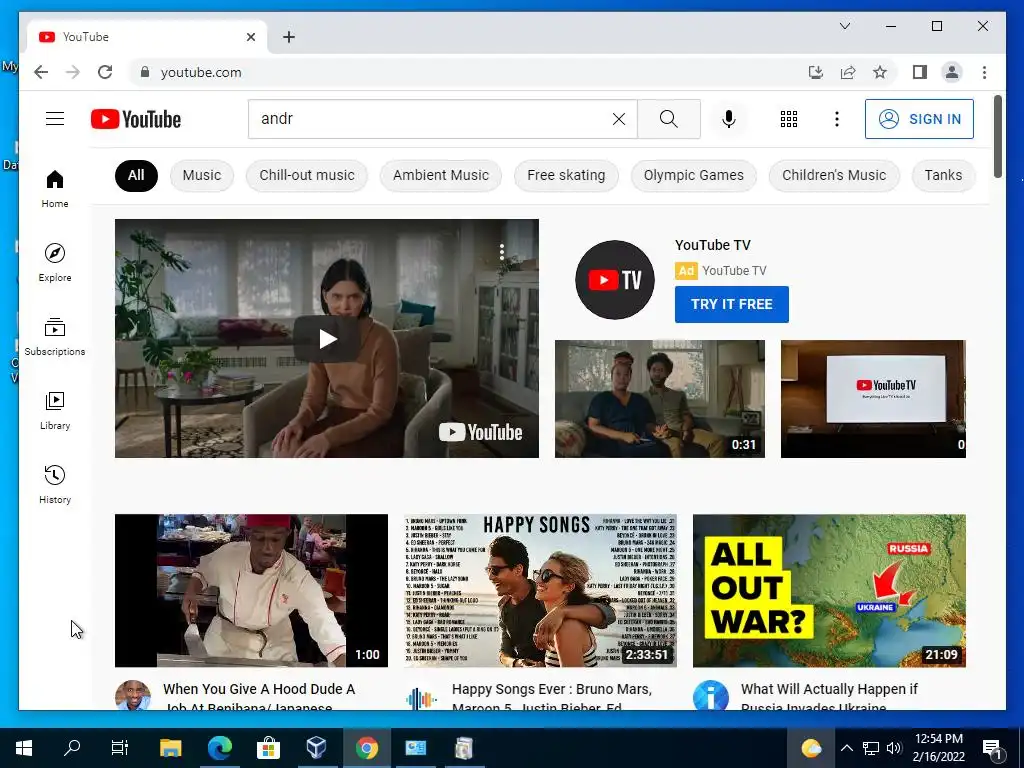Screen dimensions: 1024x768
Task: Open YouTube settings three-dot menu
Action: 837,119
